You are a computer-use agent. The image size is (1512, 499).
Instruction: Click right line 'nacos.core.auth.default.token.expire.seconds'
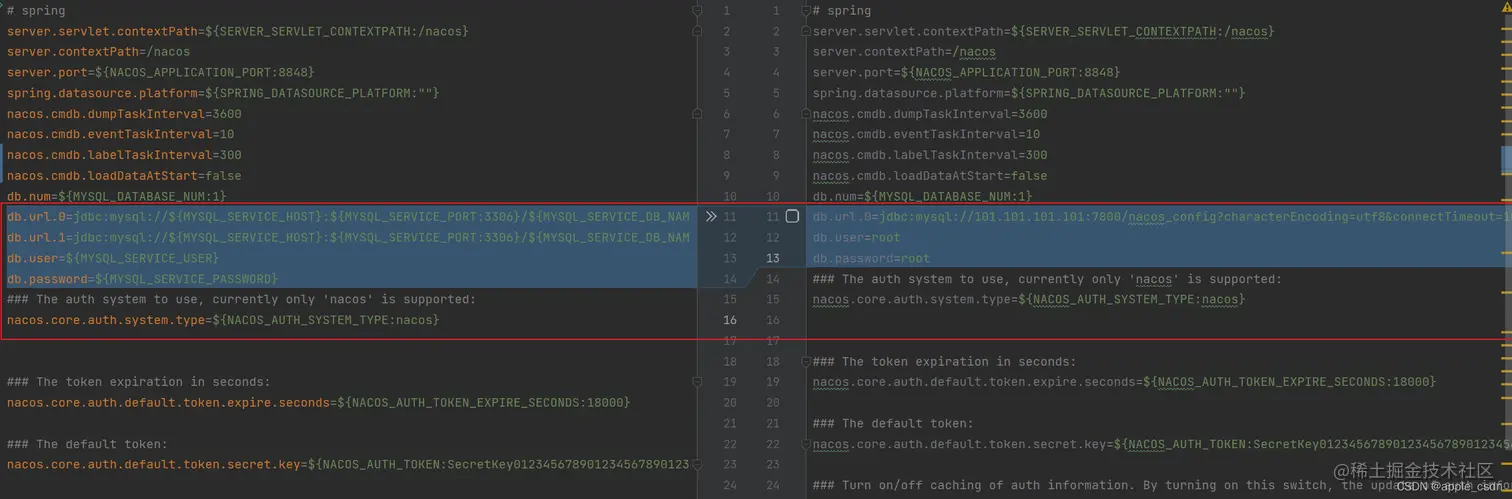[x=1124, y=381]
